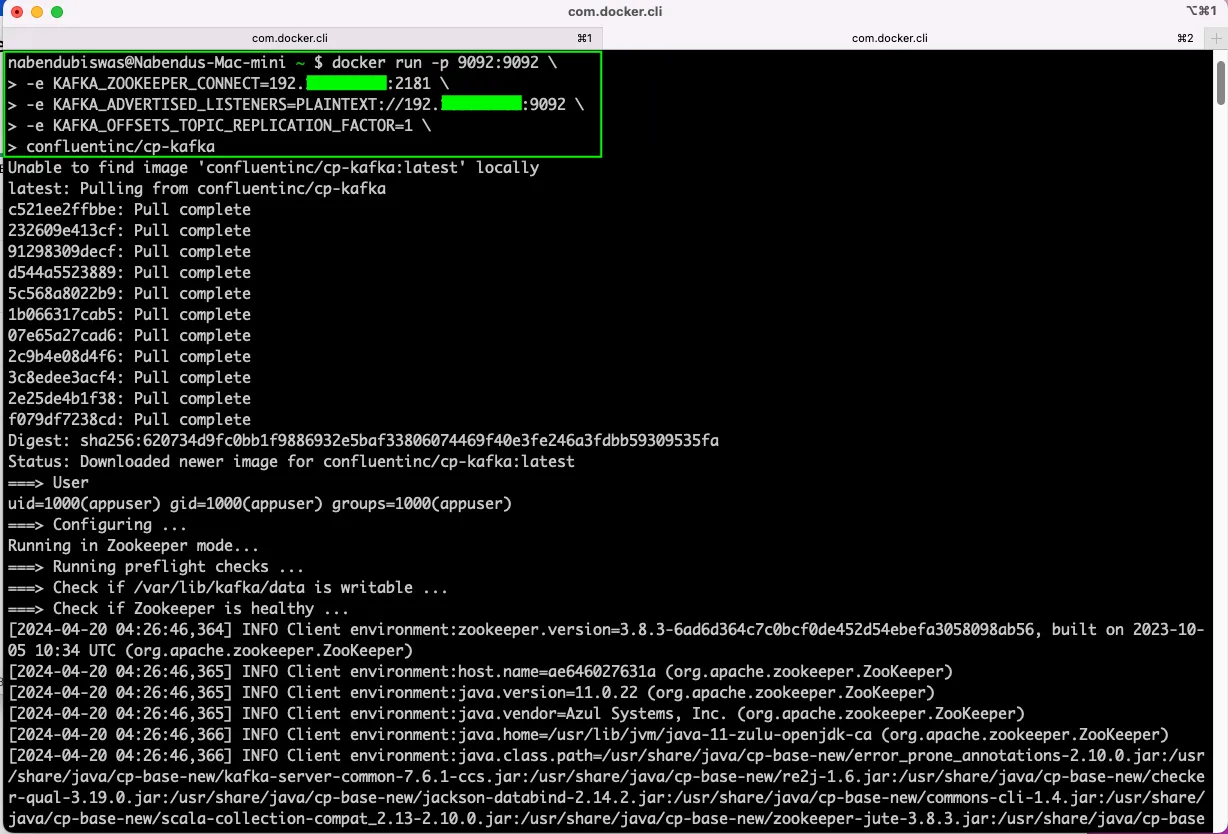Click the 2c9b4e08d4f6 Pull complete line
Screen dimensions: 1228x834
pos(129,356)
